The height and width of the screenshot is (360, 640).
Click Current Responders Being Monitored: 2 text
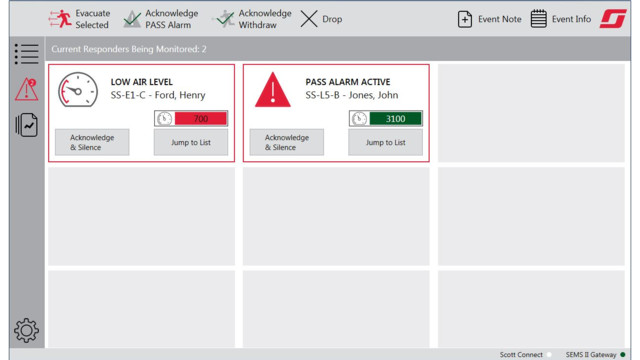point(129,49)
